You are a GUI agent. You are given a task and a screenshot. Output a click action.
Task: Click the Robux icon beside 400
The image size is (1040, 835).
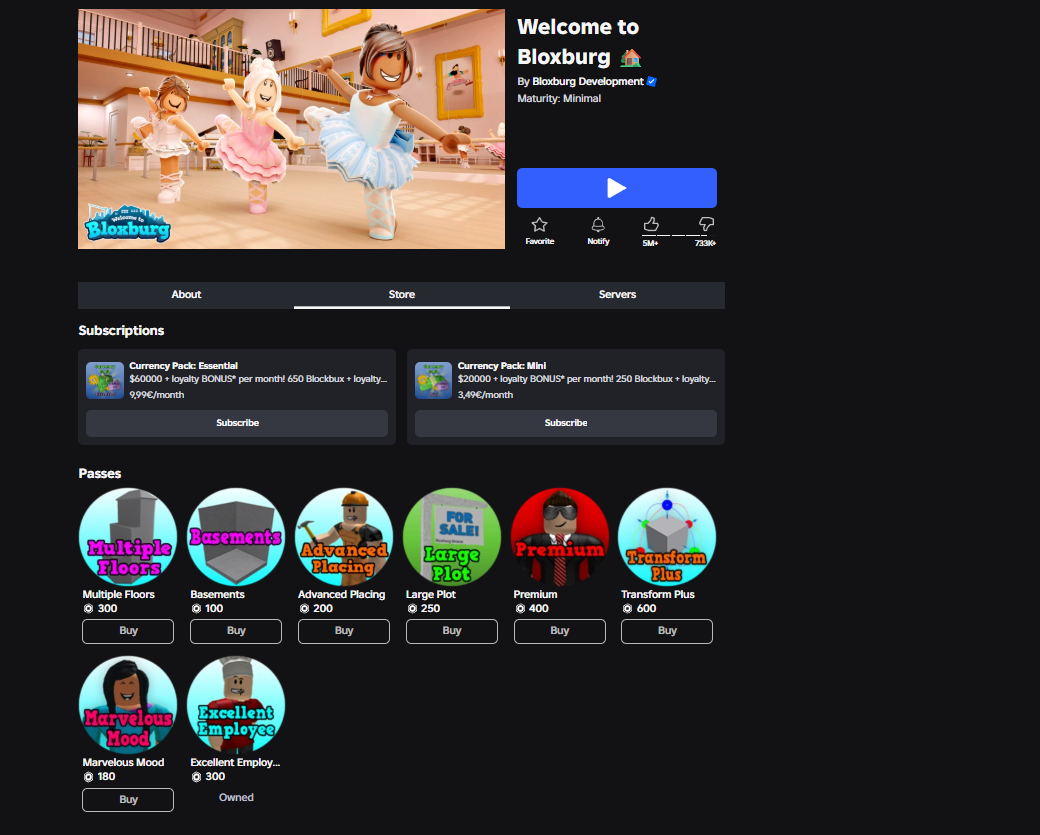520,609
